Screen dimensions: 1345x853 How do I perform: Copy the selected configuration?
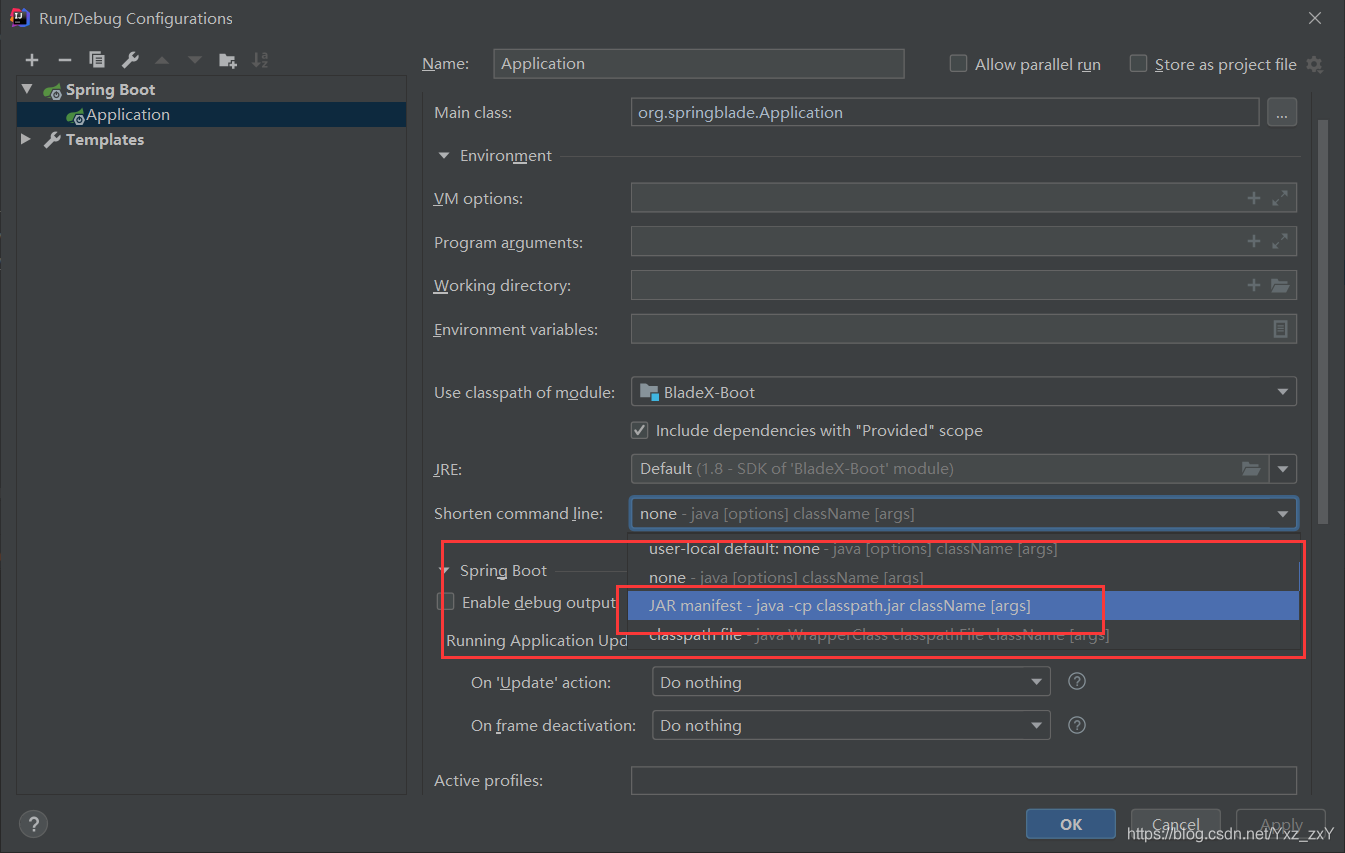pos(96,60)
